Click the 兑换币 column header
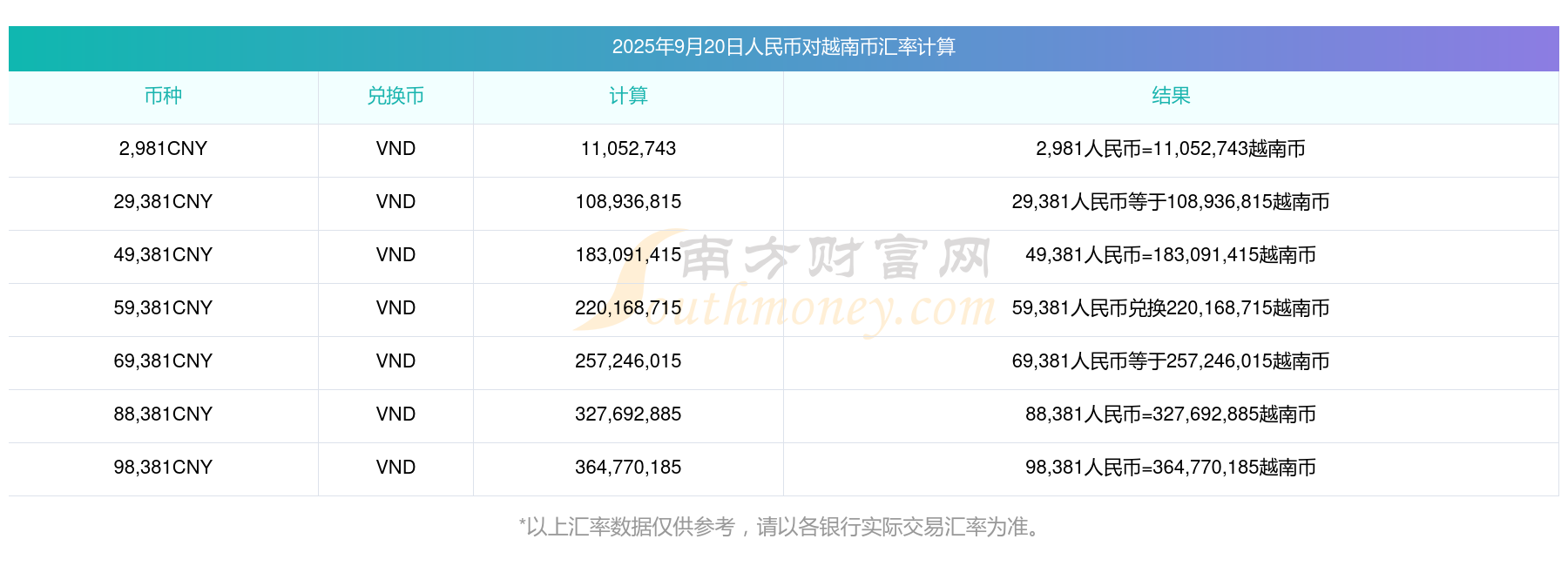 coord(395,96)
